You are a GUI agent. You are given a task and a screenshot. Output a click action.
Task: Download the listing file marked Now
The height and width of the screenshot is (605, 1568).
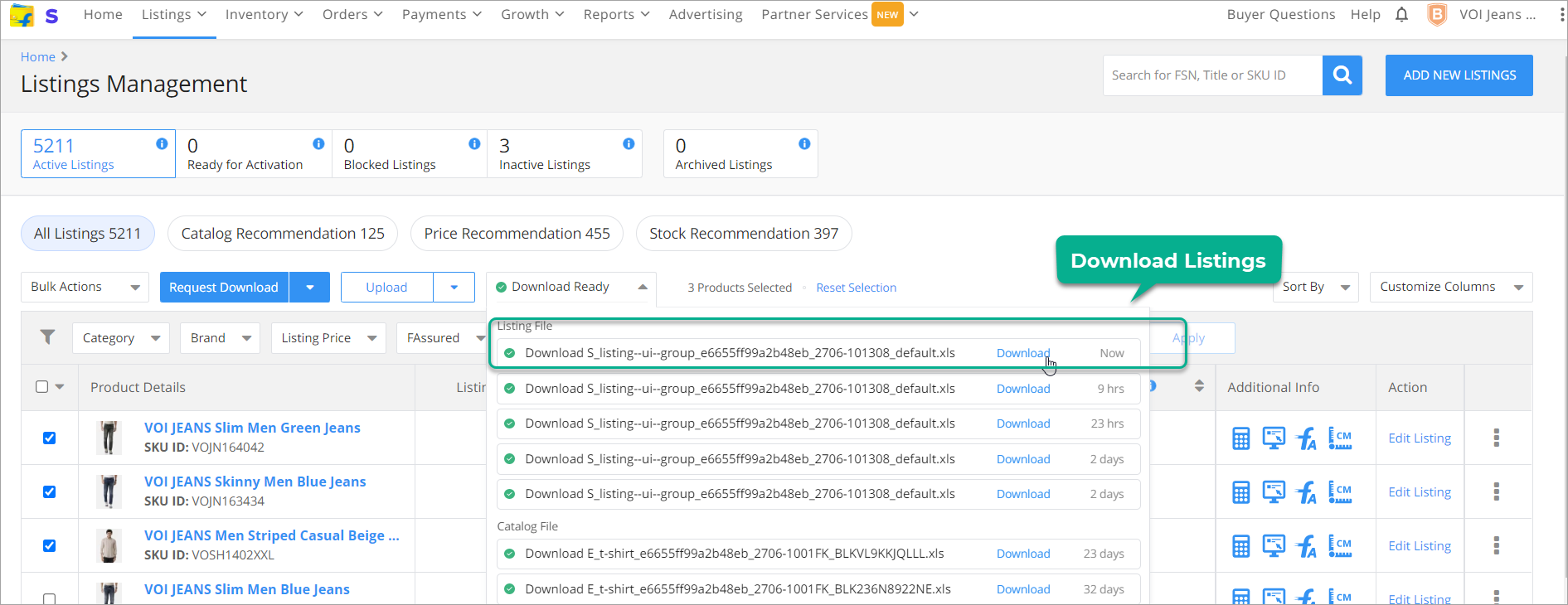(x=1023, y=353)
